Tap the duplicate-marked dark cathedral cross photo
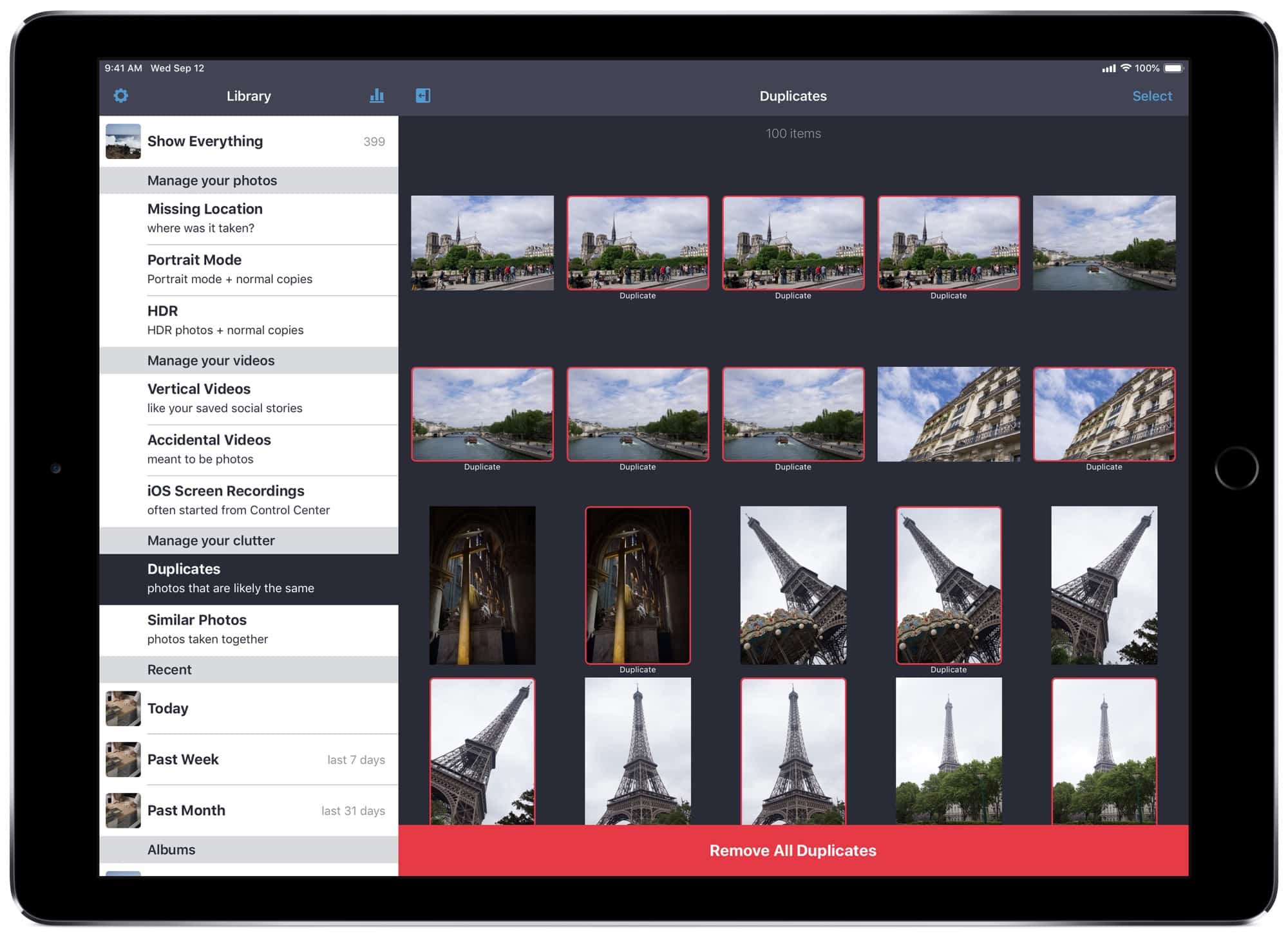This screenshot has width=1288, height=936. coord(638,585)
